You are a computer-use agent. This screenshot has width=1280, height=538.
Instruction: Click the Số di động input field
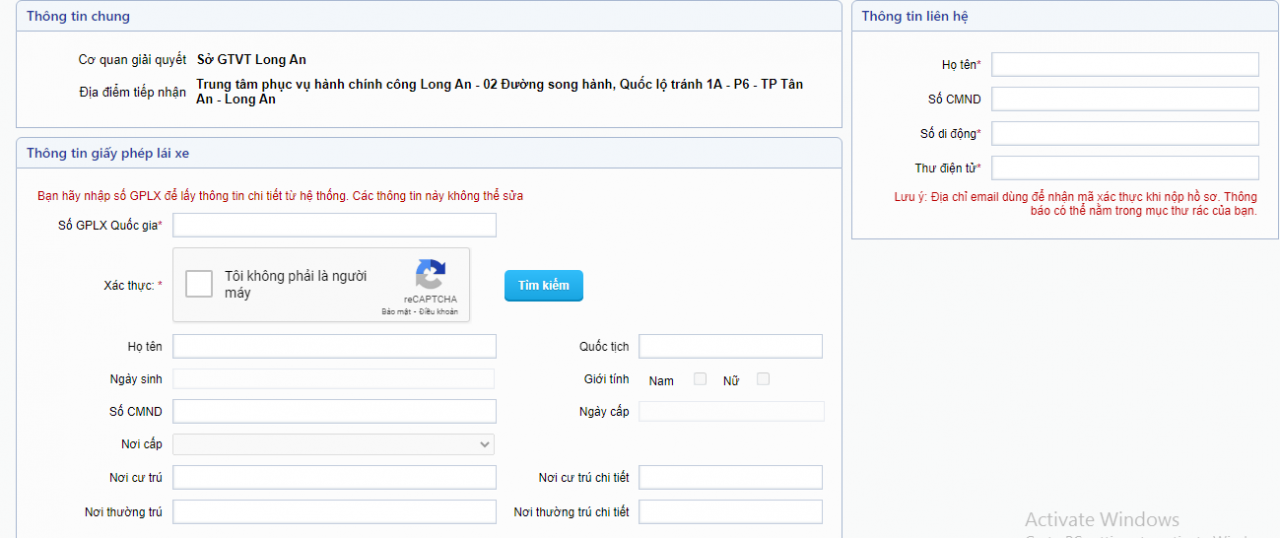[1125, 133]
